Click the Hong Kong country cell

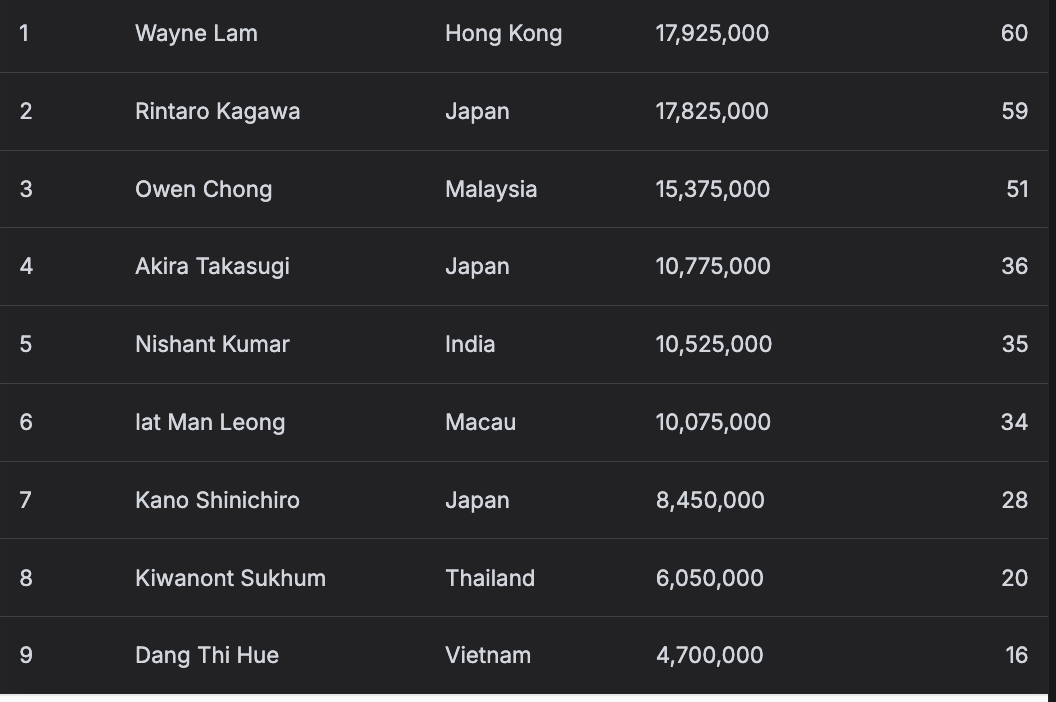(503, 34)
